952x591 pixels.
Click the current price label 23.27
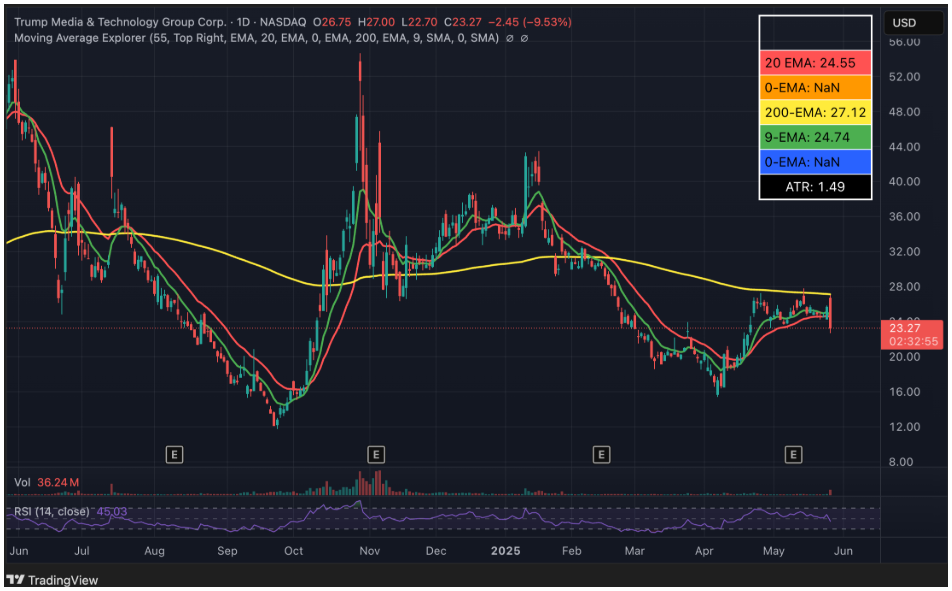click(x=905, y=328)
